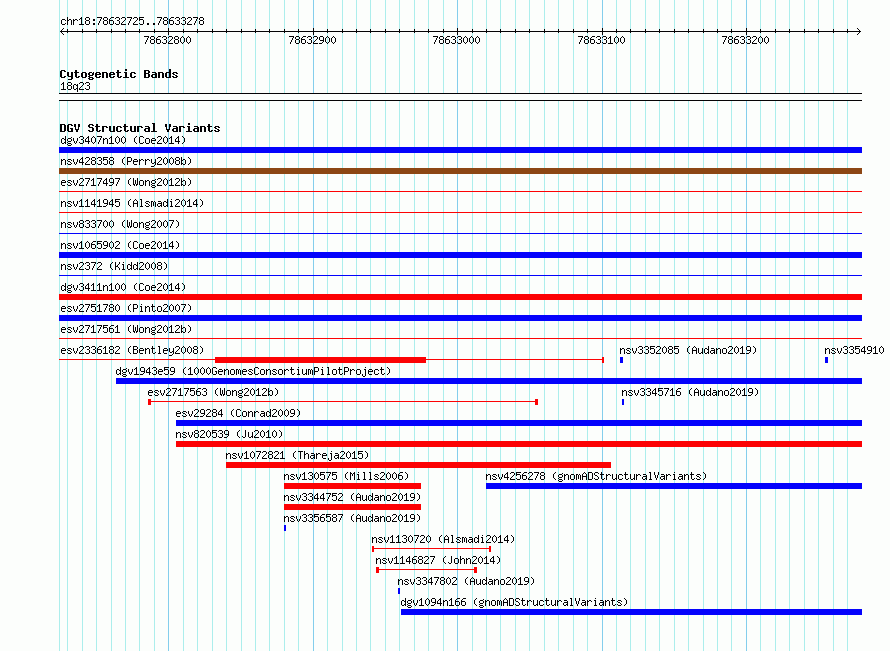Open the esv2751780 (Pinto2007) label

click(x=126, y=308)
